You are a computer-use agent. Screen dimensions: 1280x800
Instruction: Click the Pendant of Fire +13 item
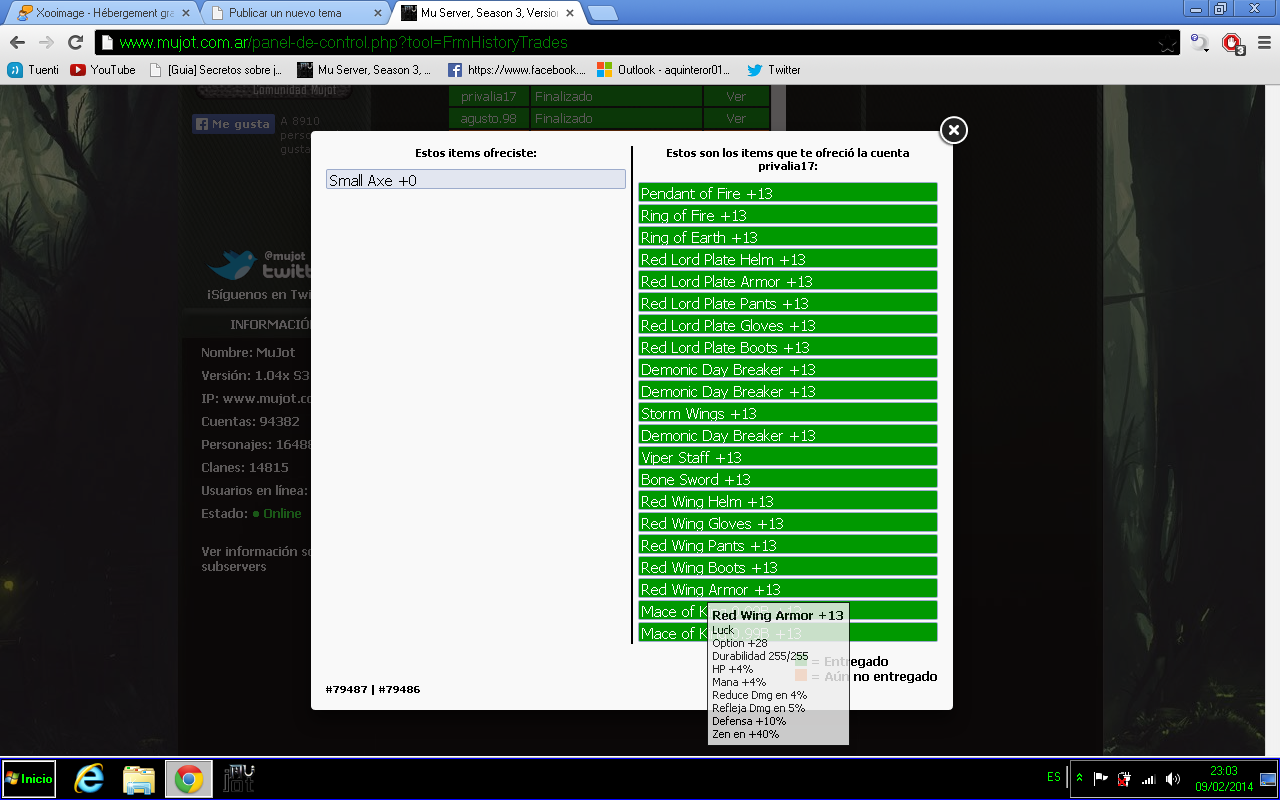[x=787, y=193]
